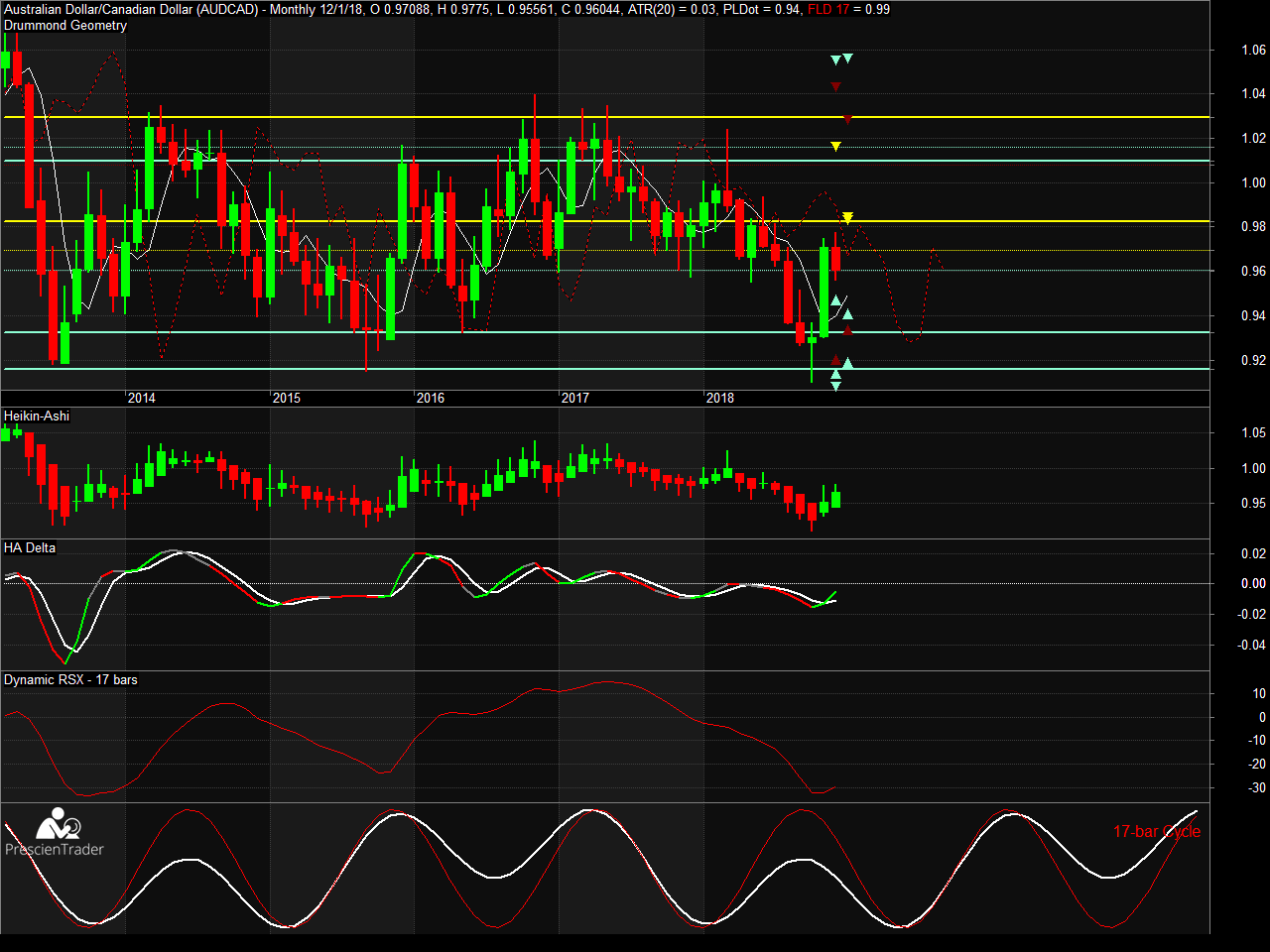Screen dimensions: 1270x952
Task: Click the yellow double triangle on 0.98 line
Action: pyautogui.click(x=847, y=217)
